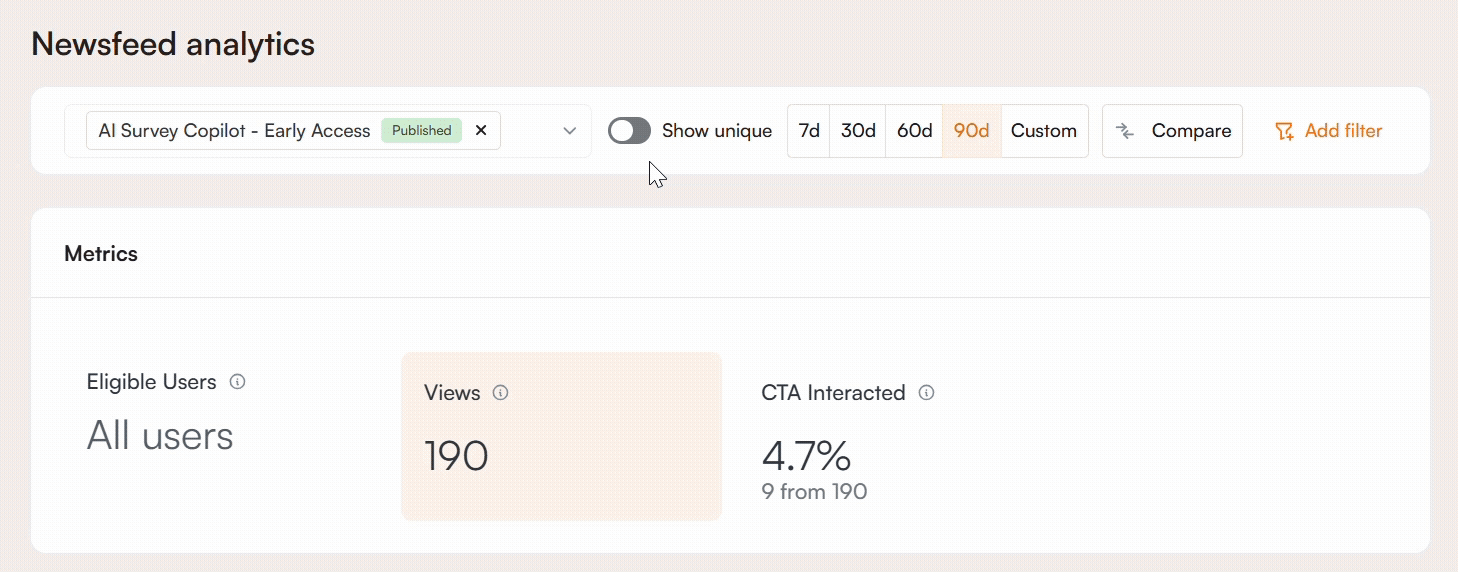Click the orange filter funnel icon

coord(1284,131)
